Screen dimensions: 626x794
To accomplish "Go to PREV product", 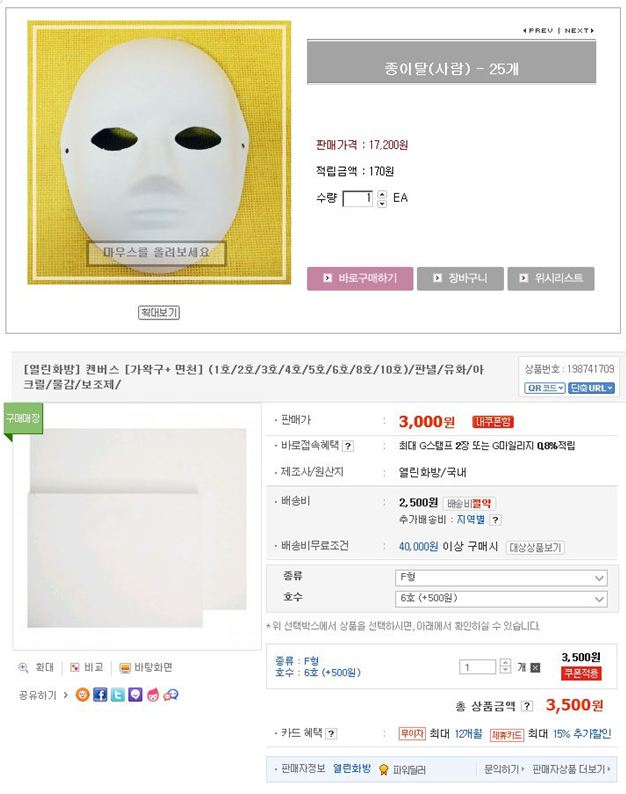I will 538,30.
